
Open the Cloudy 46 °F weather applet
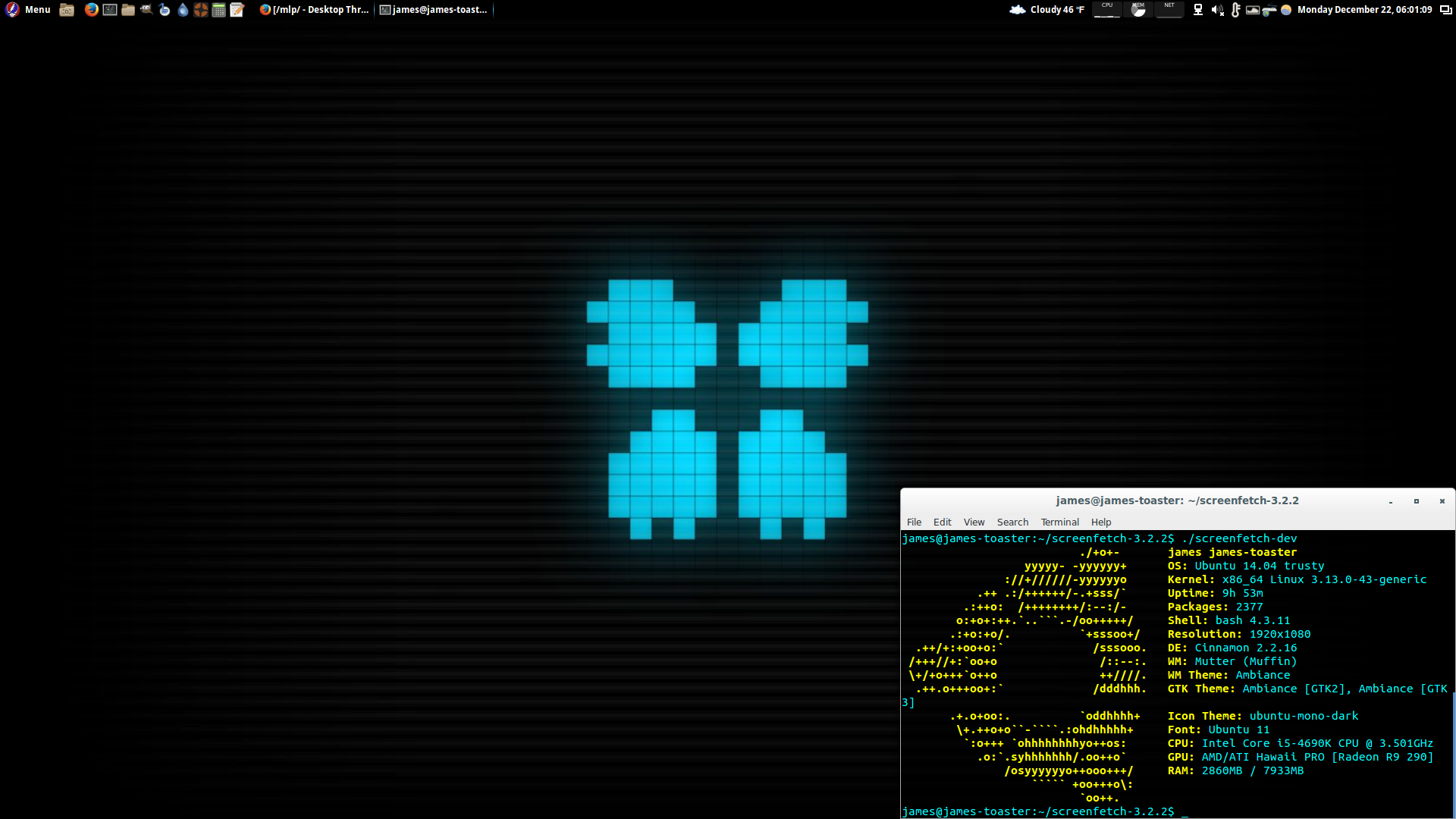pos(1047,10)
